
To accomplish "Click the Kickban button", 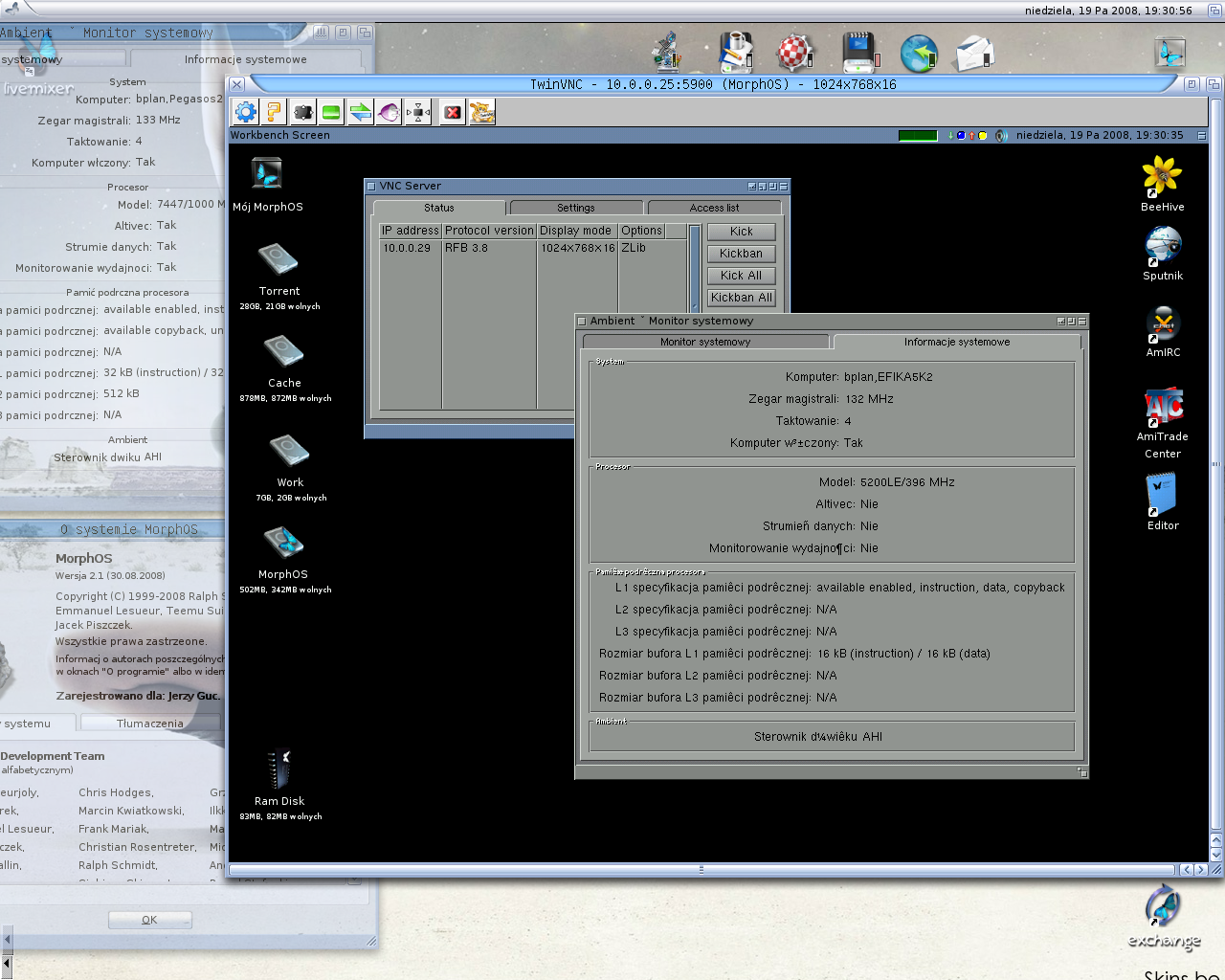I will tap(742, 254).
